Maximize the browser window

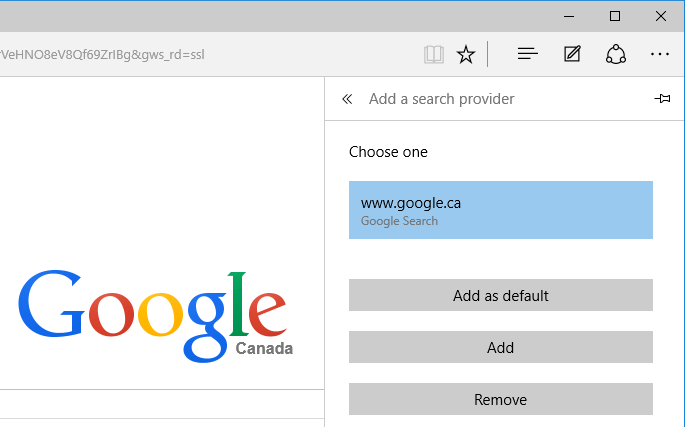click(615, 17)
